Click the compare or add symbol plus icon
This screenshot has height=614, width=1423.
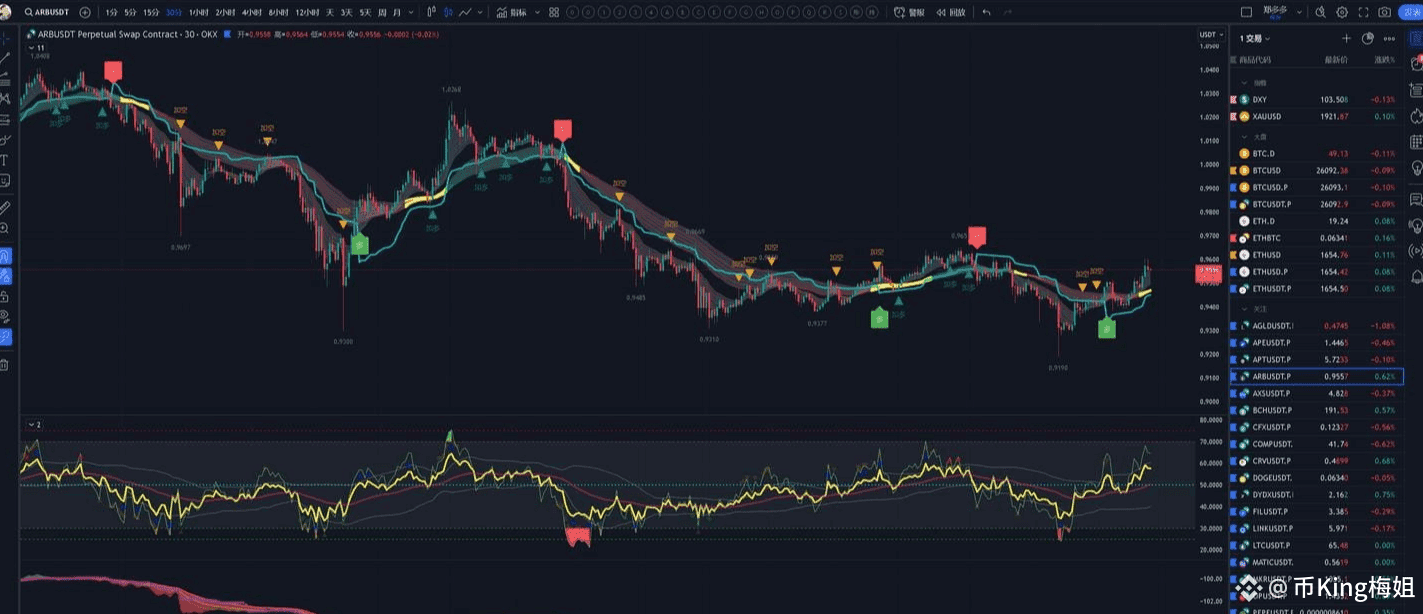(85, 12)
